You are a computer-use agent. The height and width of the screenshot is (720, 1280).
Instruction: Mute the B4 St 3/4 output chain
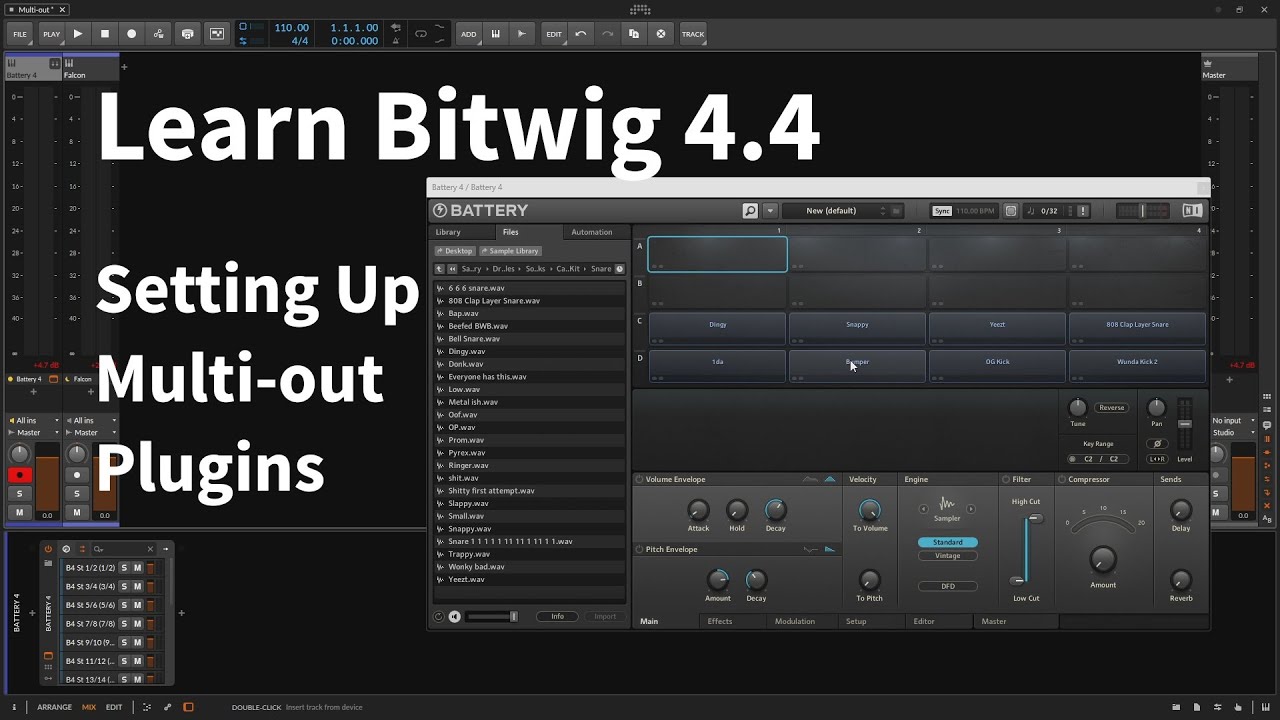pos(138,586)
